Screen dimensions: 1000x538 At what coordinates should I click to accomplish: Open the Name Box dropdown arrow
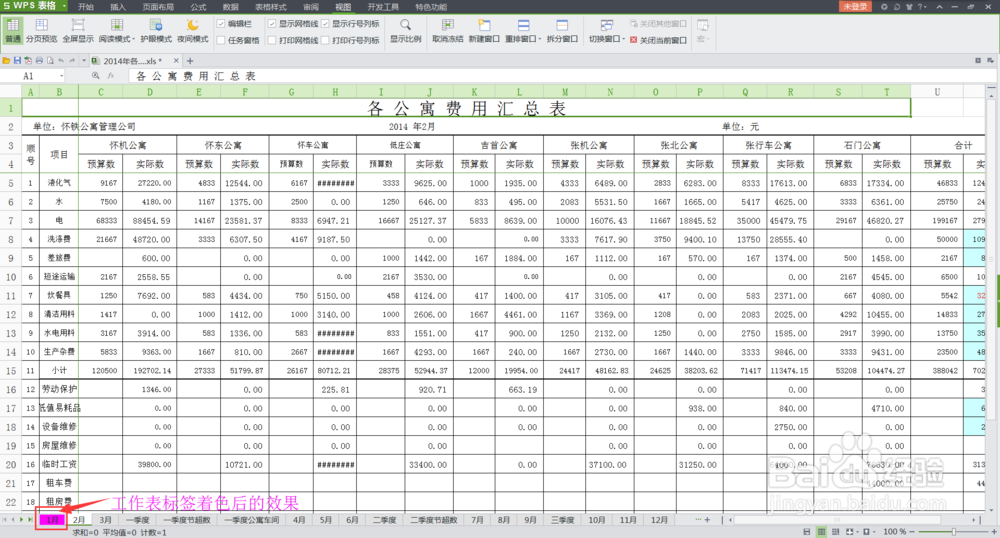(61, 76)
